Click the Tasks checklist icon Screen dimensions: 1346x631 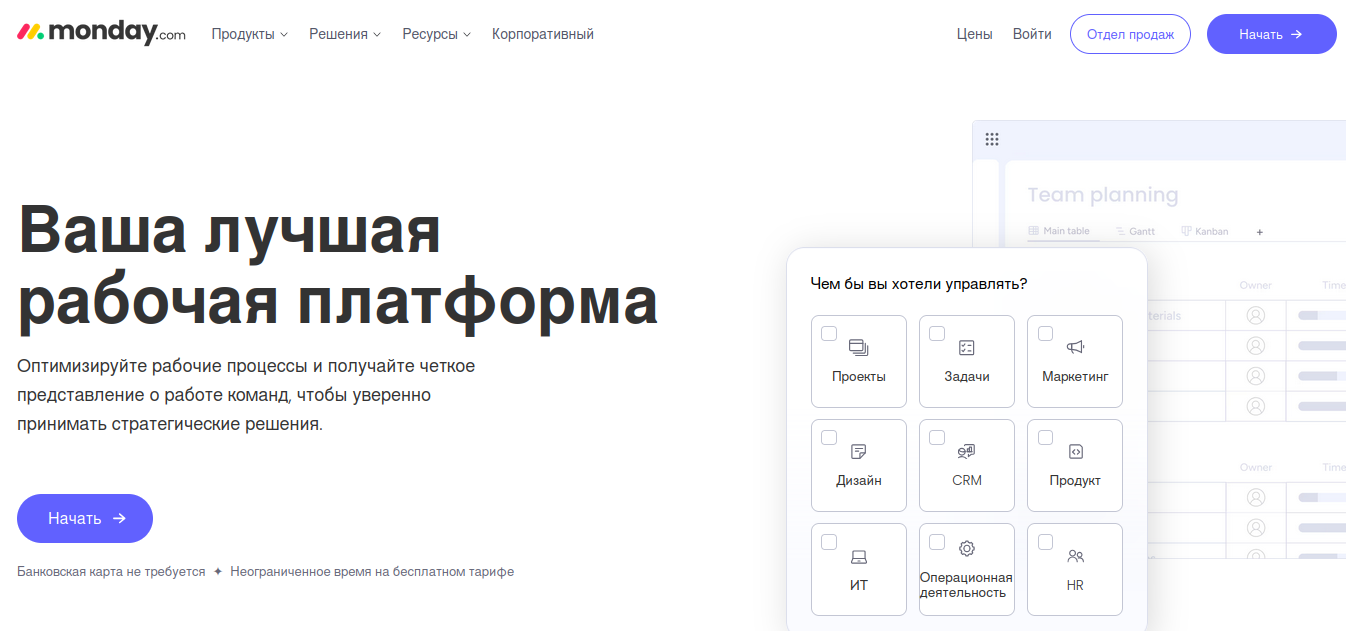click(967, 347)
